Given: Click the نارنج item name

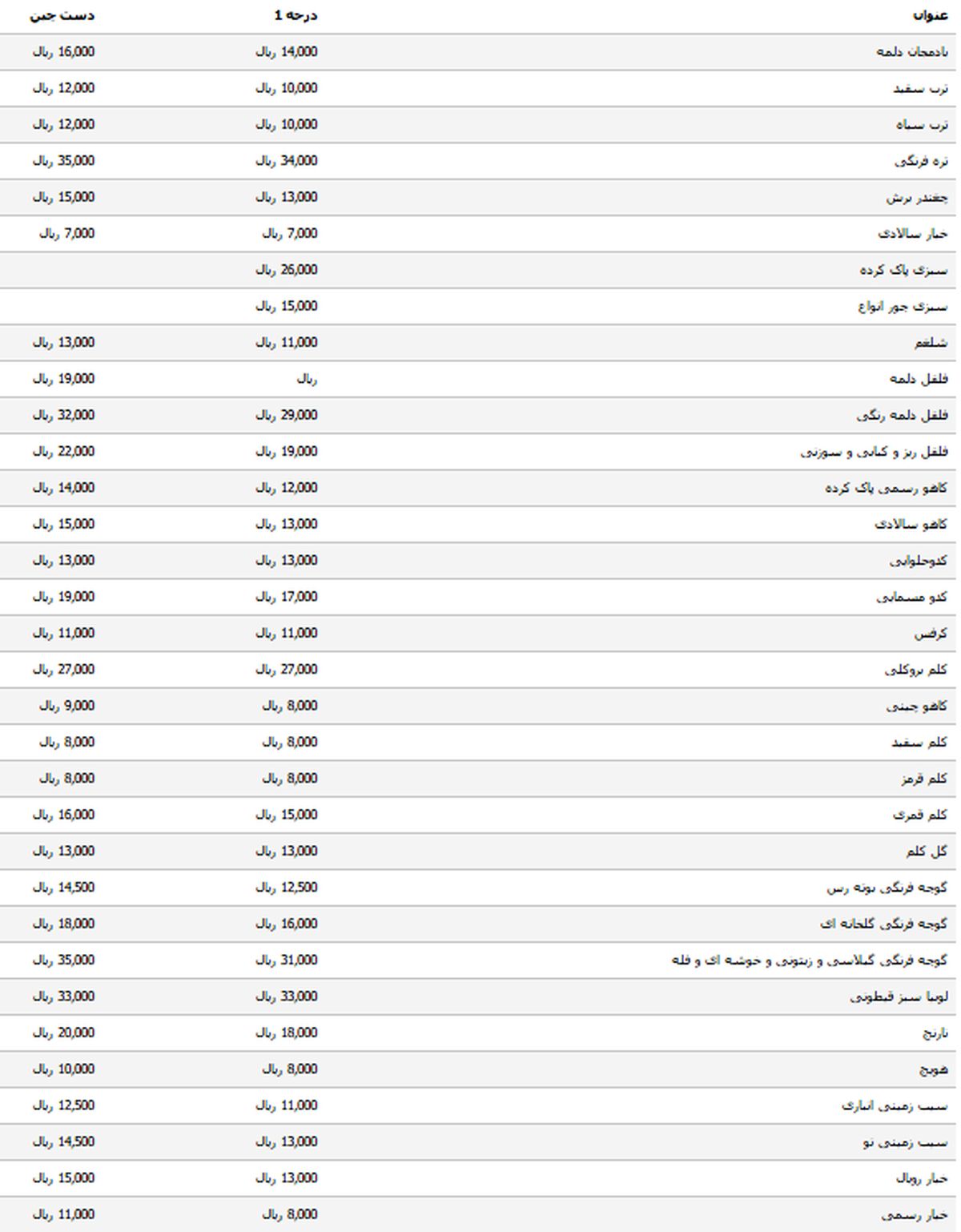Looking at the screenshot, I should tap(934, 1033).
